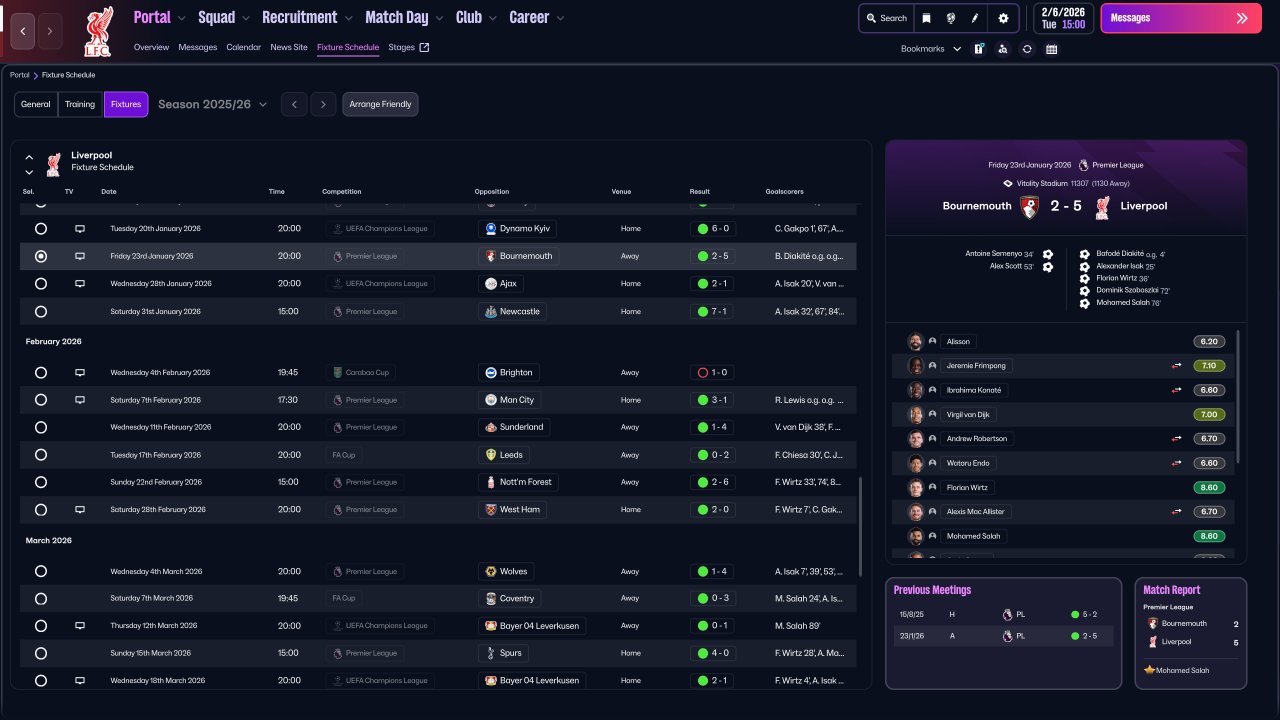
Task: Select radio for Friday 23rd January fixture
Action: [x=41, y=256]
